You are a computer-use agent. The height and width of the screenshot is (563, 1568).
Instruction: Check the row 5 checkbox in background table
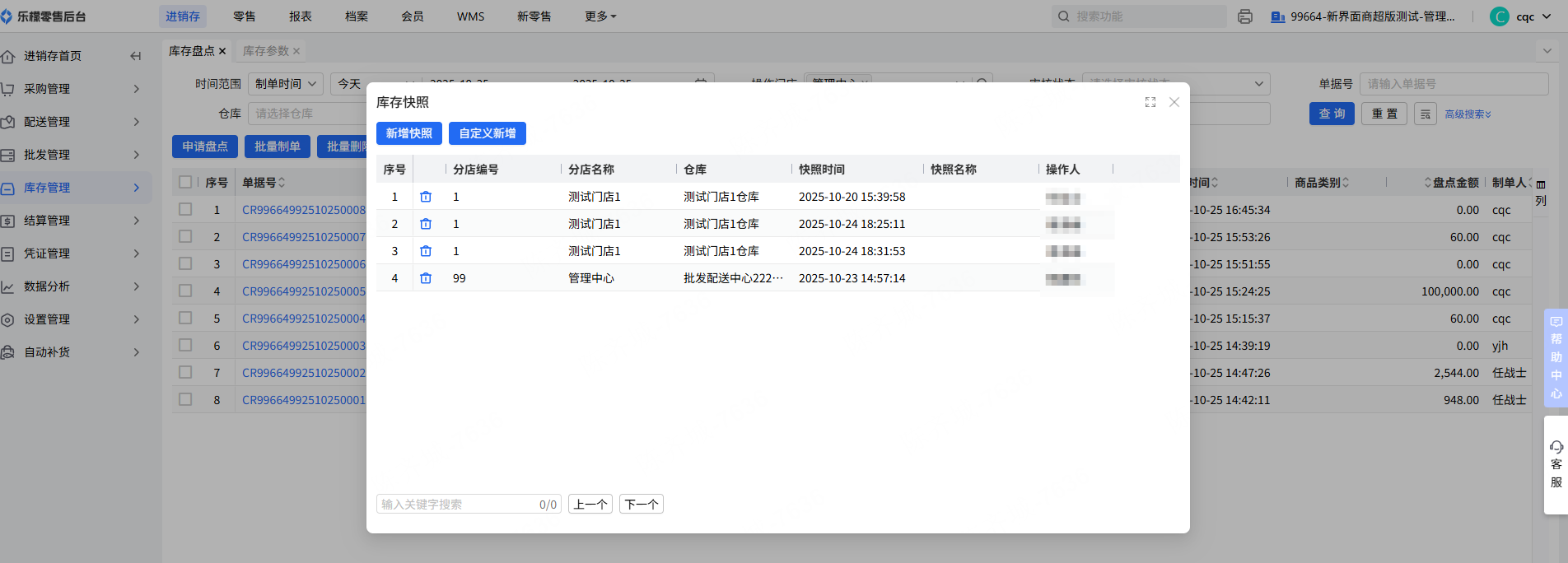(x=185, y=318)
